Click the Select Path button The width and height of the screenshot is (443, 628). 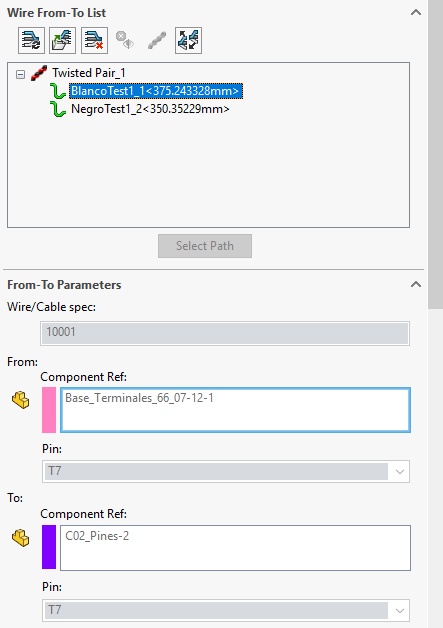205,246
